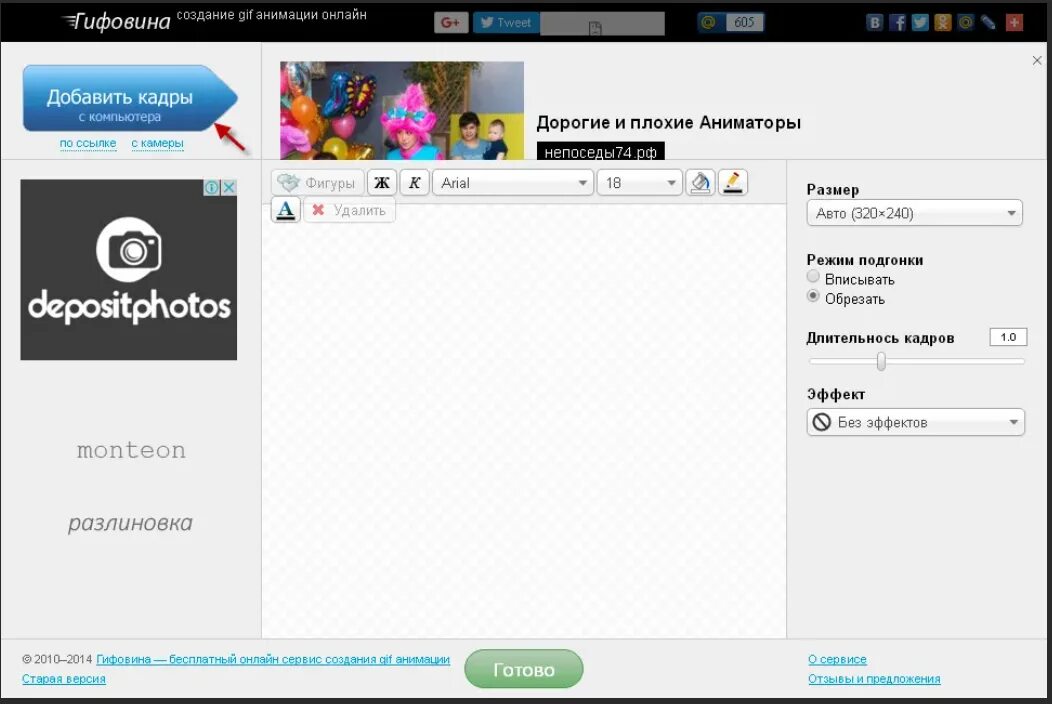This screenshot has width=1052, height=704.
Task: Close the depositphotos ad with X
Action: [x=229, y=187]
